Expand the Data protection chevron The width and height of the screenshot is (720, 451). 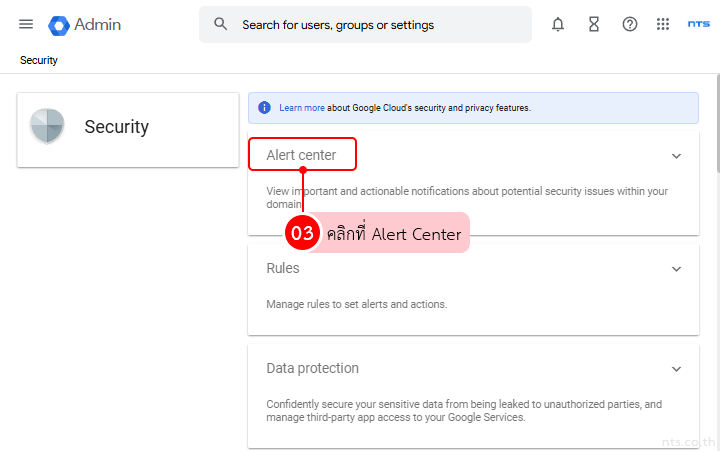676,369
